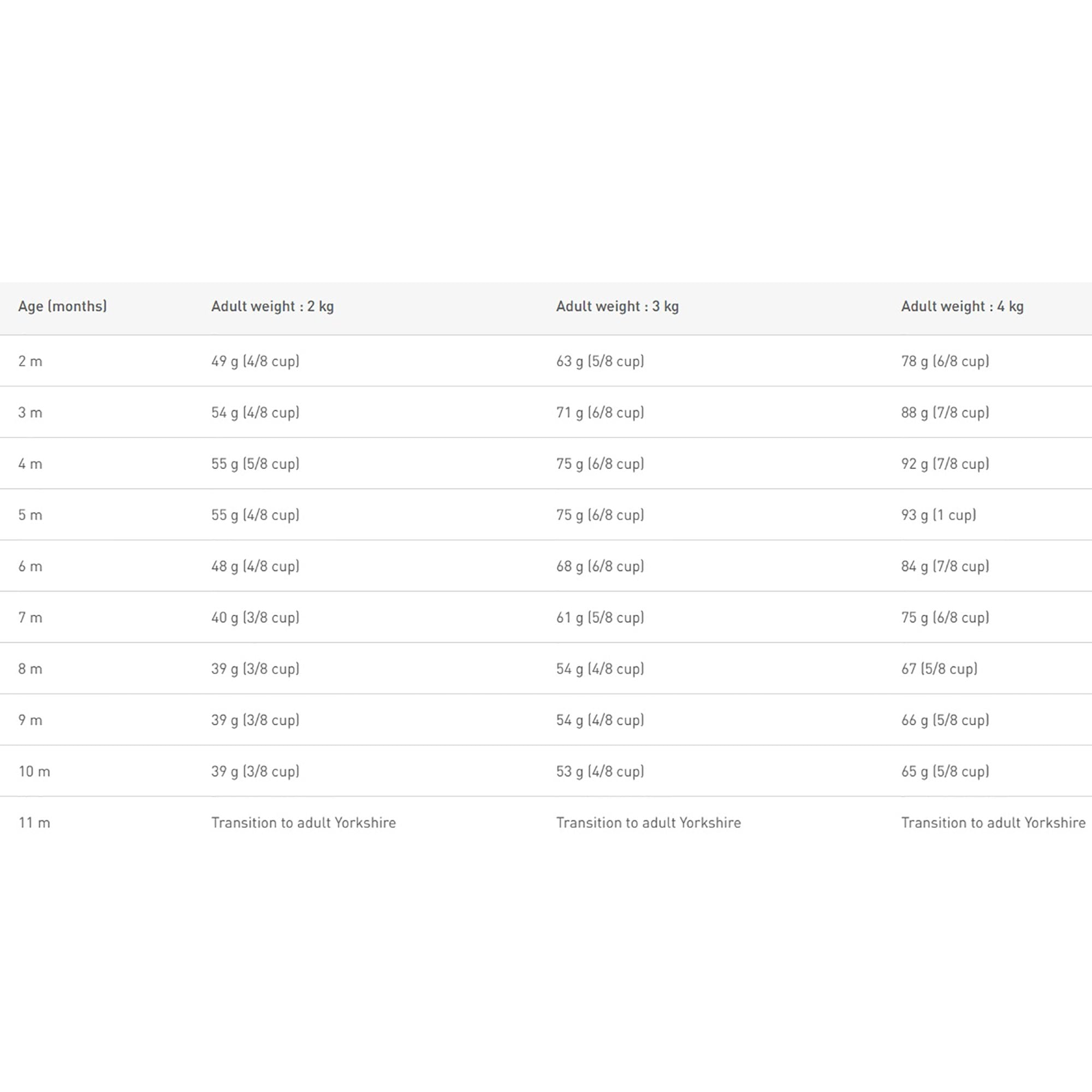Viewport: 1092px width, 1092px height.
Task: Click the 66 g (5/8 cup) cell
Action: tap(945, 720)
